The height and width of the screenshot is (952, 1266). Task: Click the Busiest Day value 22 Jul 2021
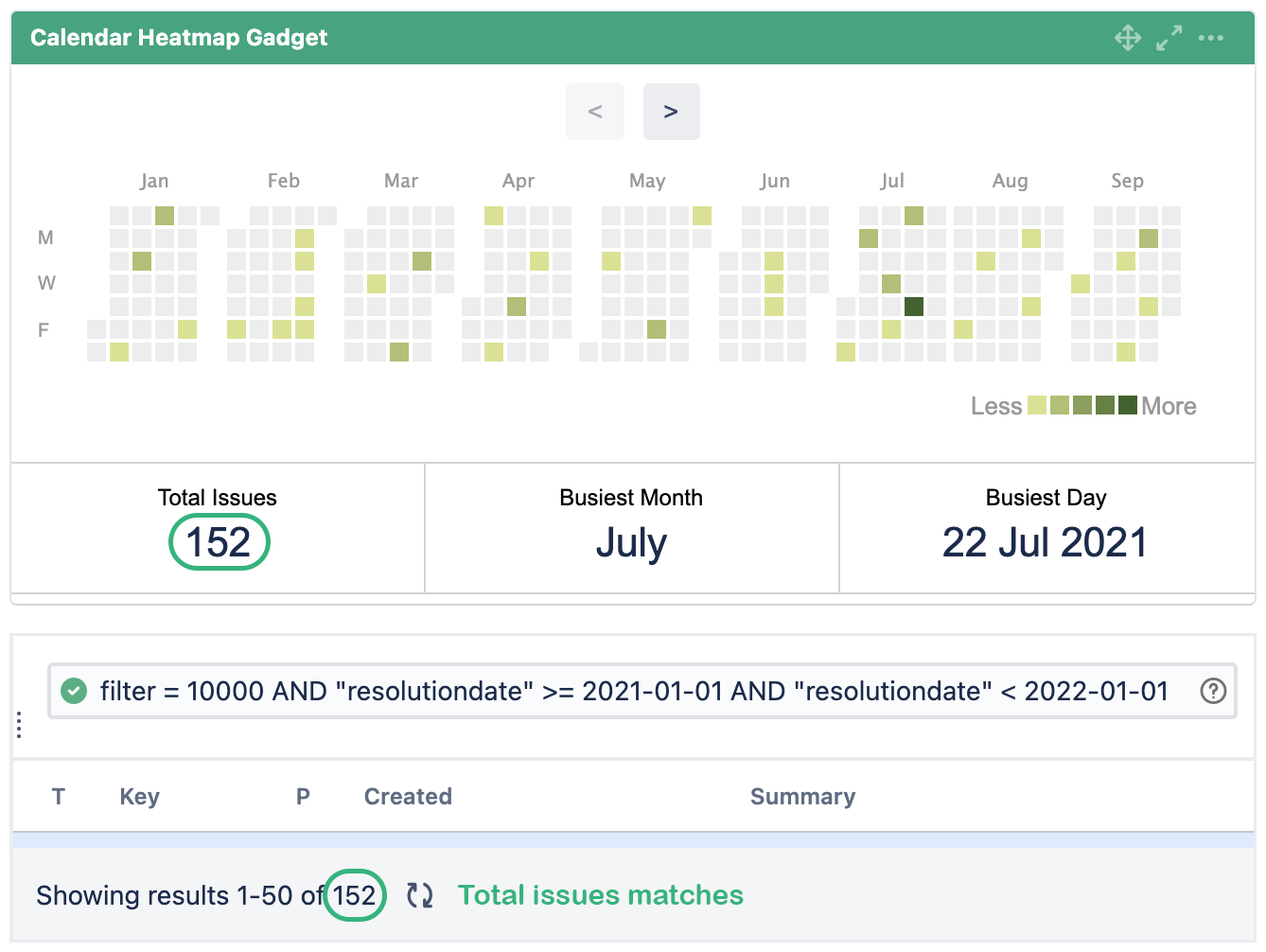pos(1045,542)
